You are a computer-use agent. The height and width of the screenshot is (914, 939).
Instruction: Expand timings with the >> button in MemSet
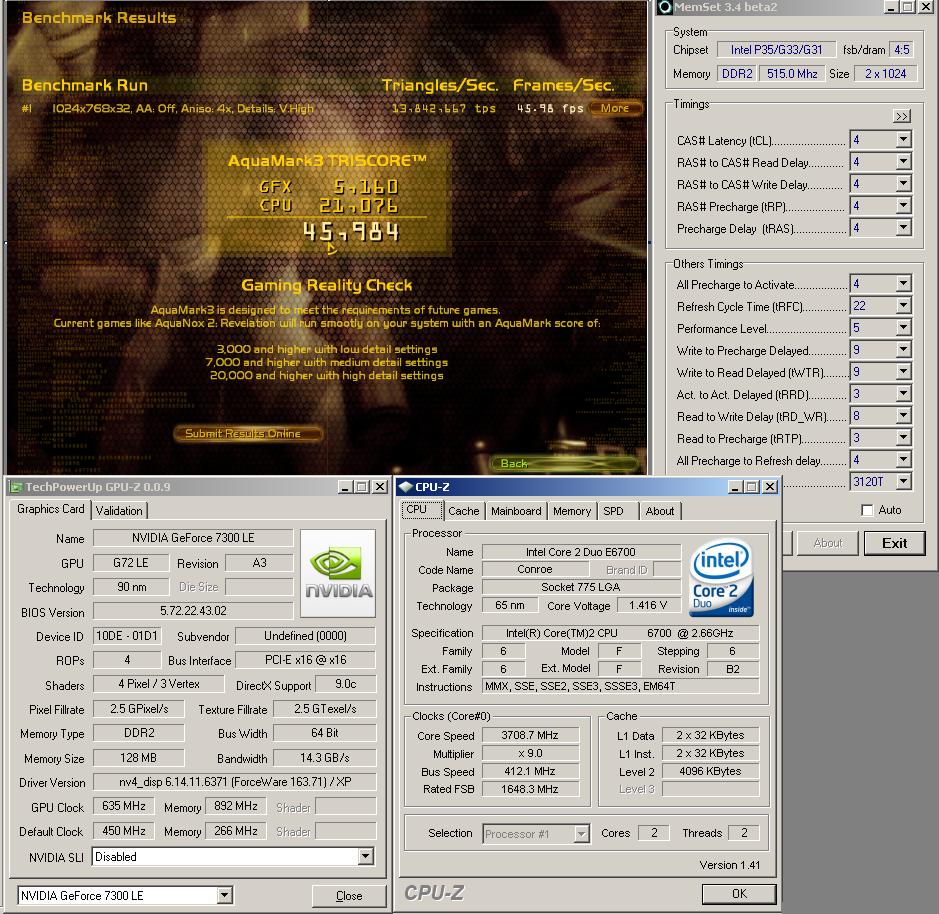(902, 116)
